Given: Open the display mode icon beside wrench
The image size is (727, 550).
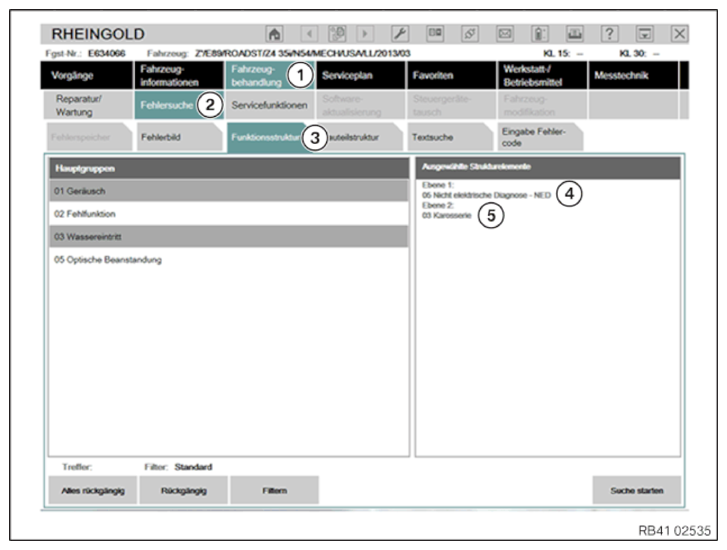Looking at the screenshot, I should tap(435, 34).
